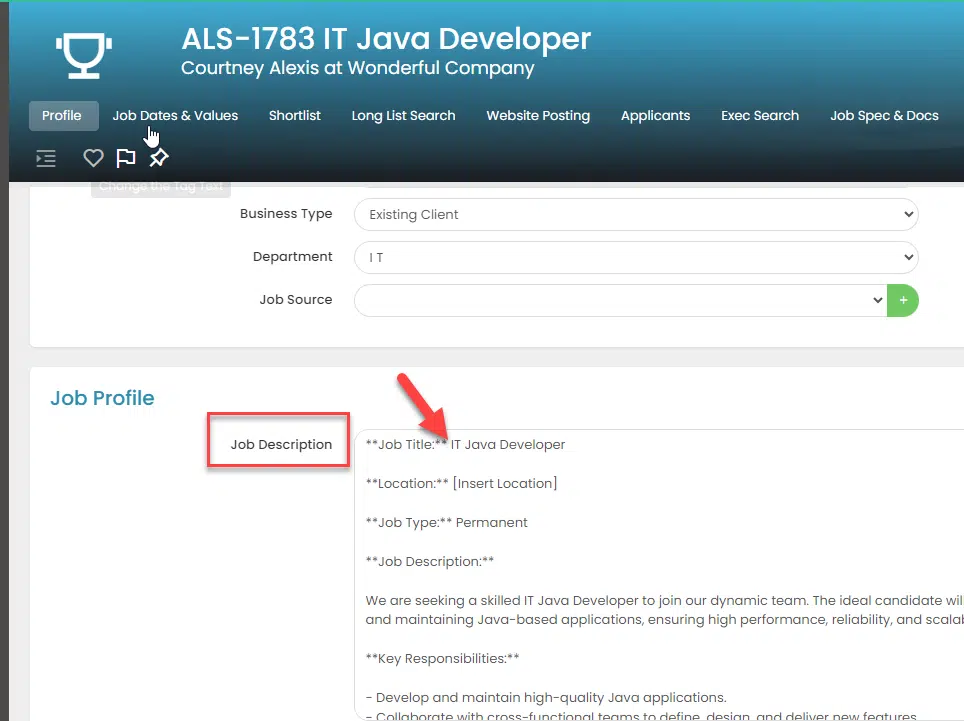Click the flag tag icon
The height and width of the screenshot is (721, 964).
click(125, 158)
